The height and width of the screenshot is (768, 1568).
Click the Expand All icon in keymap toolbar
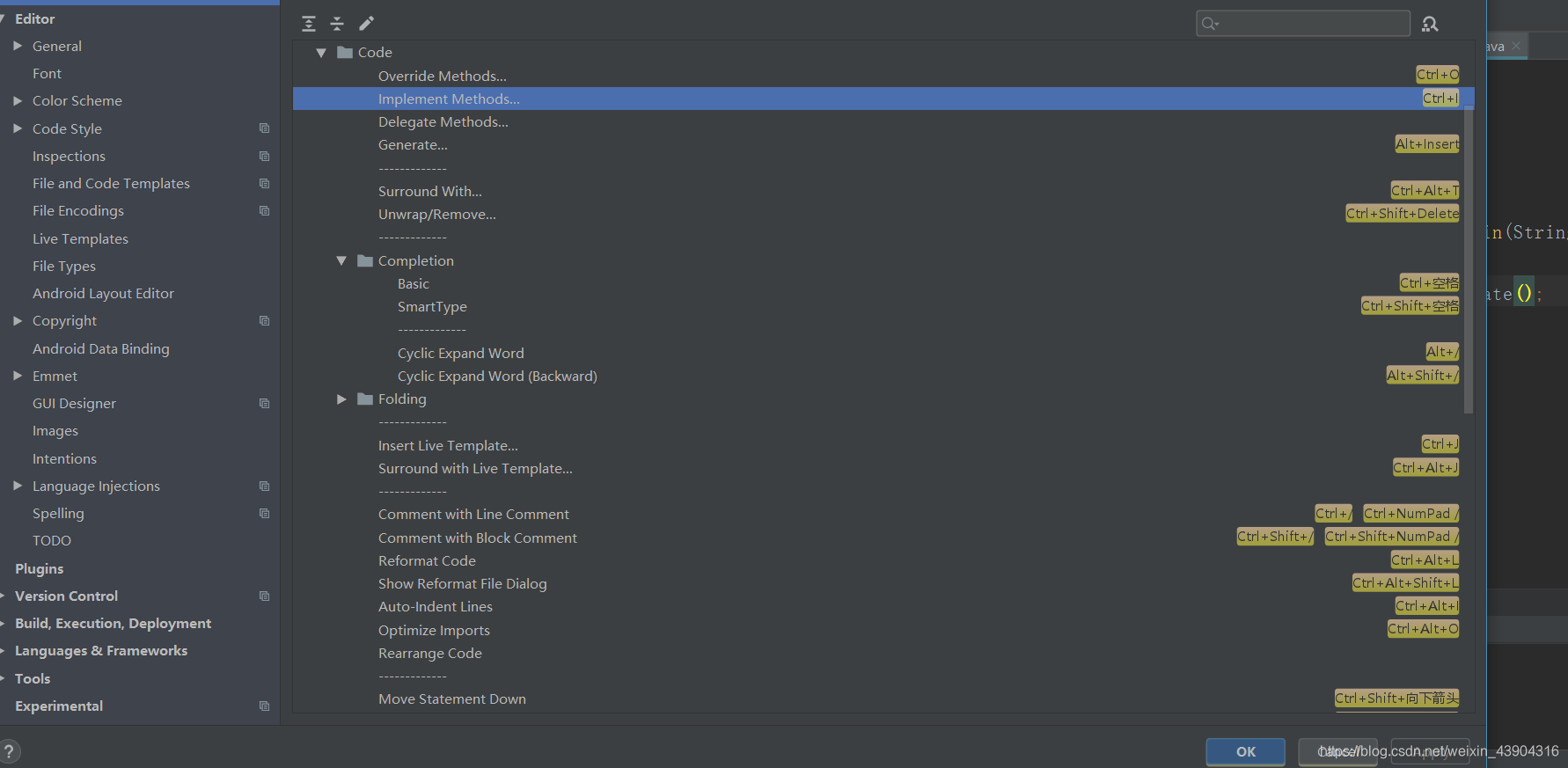pyautogui.click(x=309, y=24)
